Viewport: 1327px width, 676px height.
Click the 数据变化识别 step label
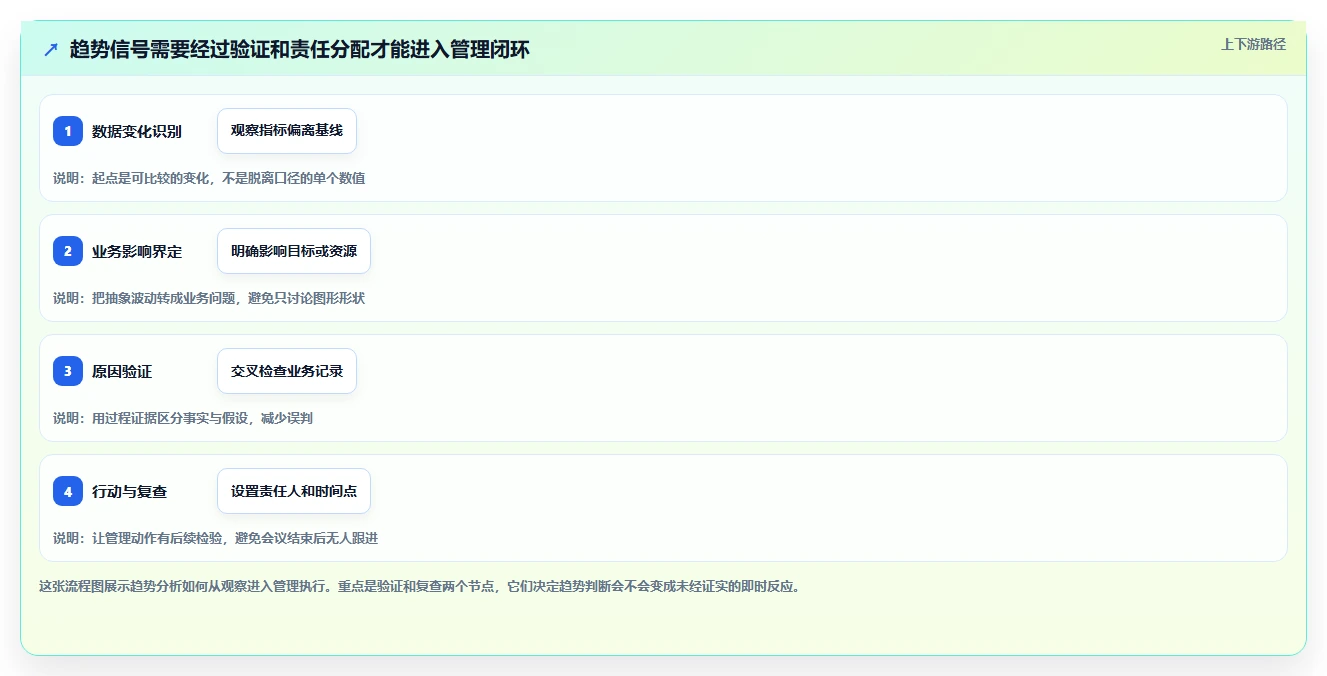point(137,131)
